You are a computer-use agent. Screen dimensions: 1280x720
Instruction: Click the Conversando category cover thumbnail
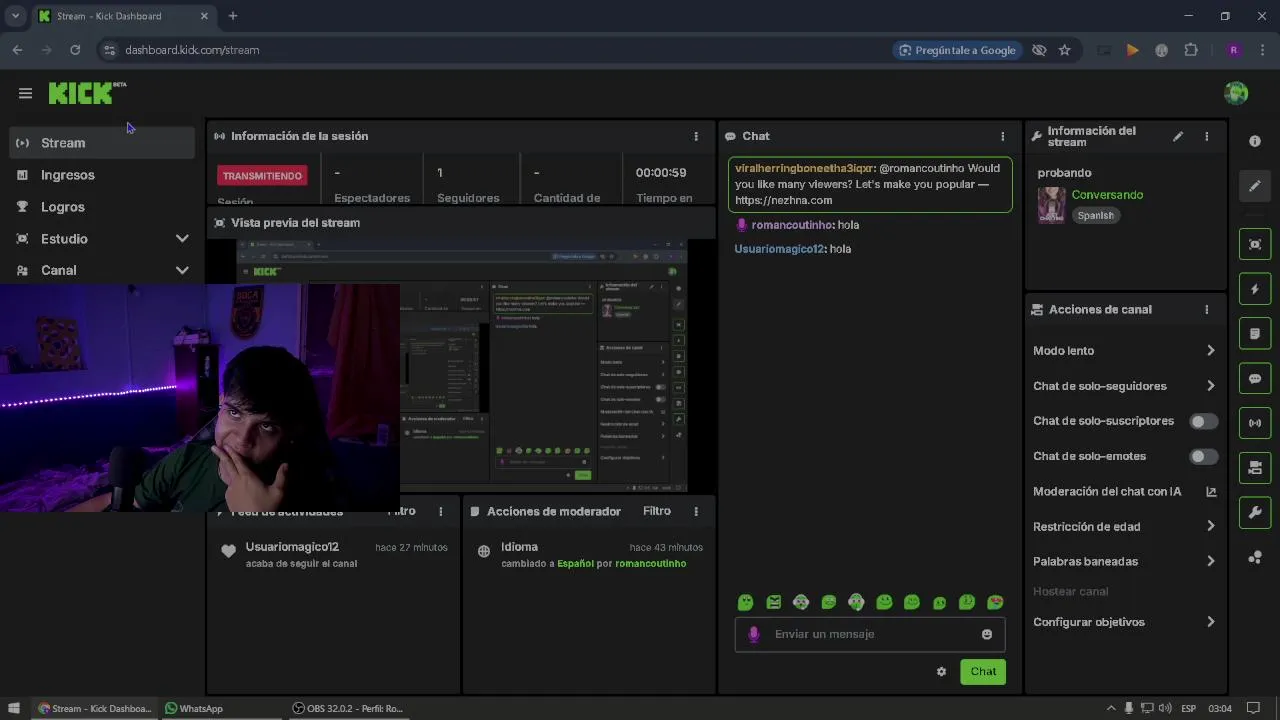(1051, 205)
